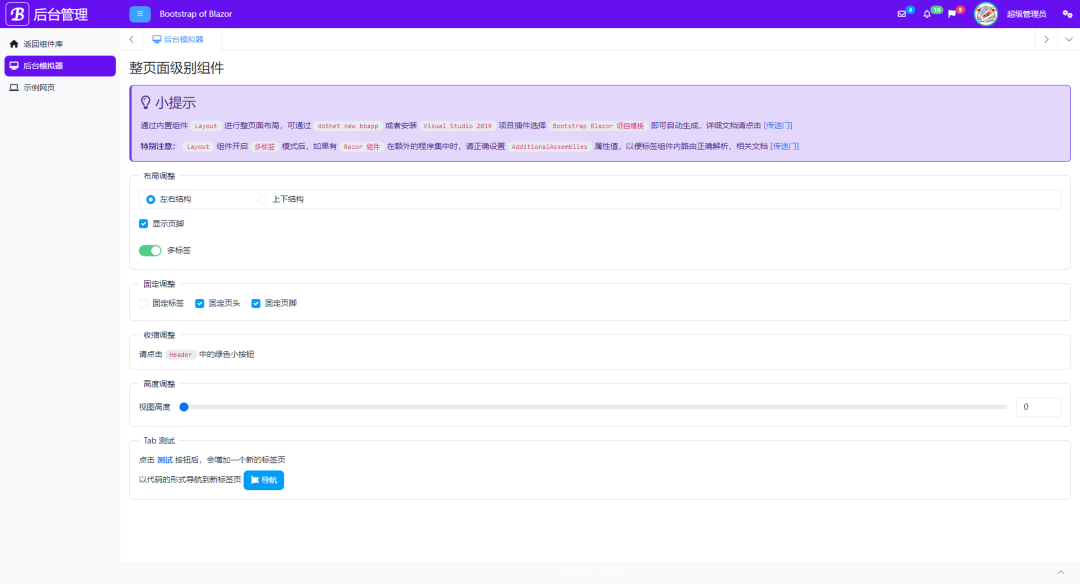Click the left chevron of the tab bar
Image resolution: width=1080 pixels, height=584 pixels.
pos(132,39)
